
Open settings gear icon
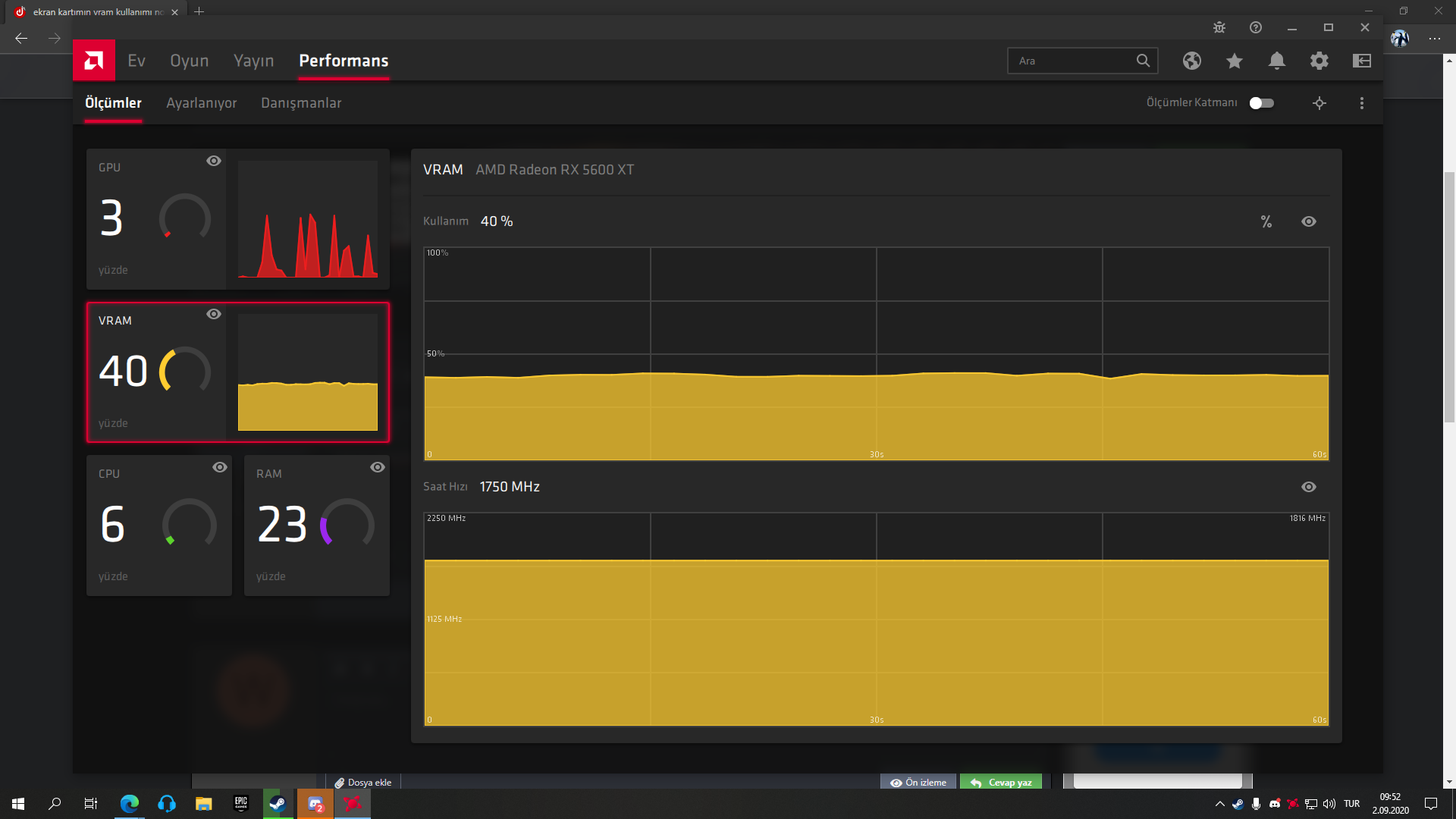1319,61
